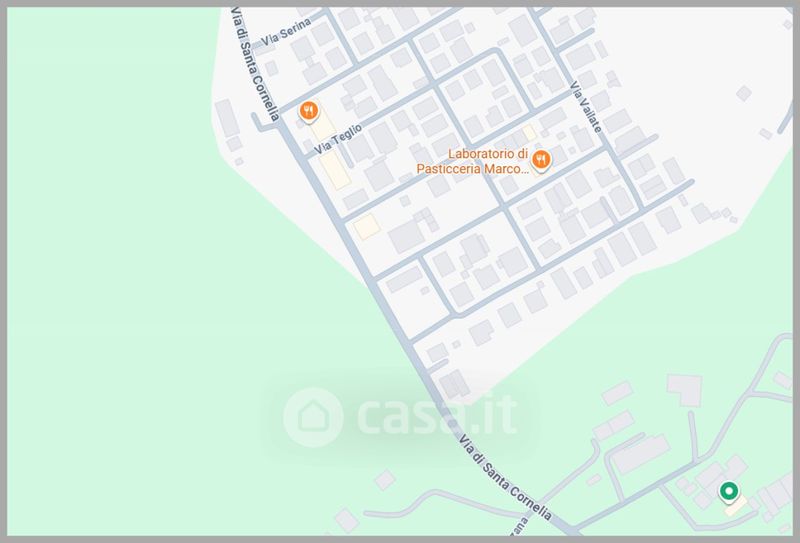
Task: Click the Via Serina street label
Action: pos(287,32)
